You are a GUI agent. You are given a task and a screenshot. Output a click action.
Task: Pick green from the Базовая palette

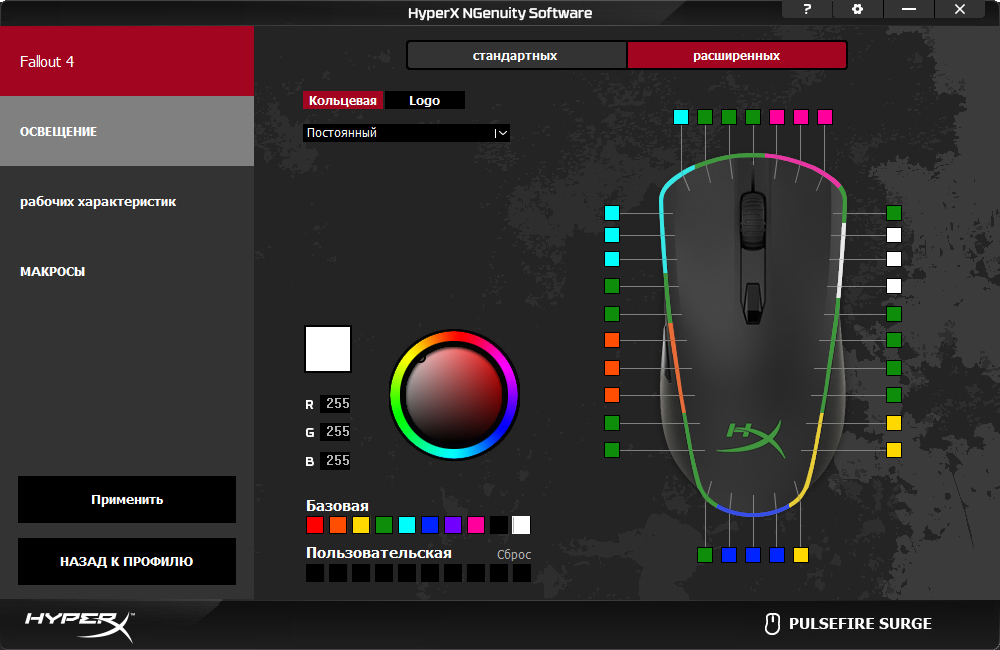click(384, 525)
